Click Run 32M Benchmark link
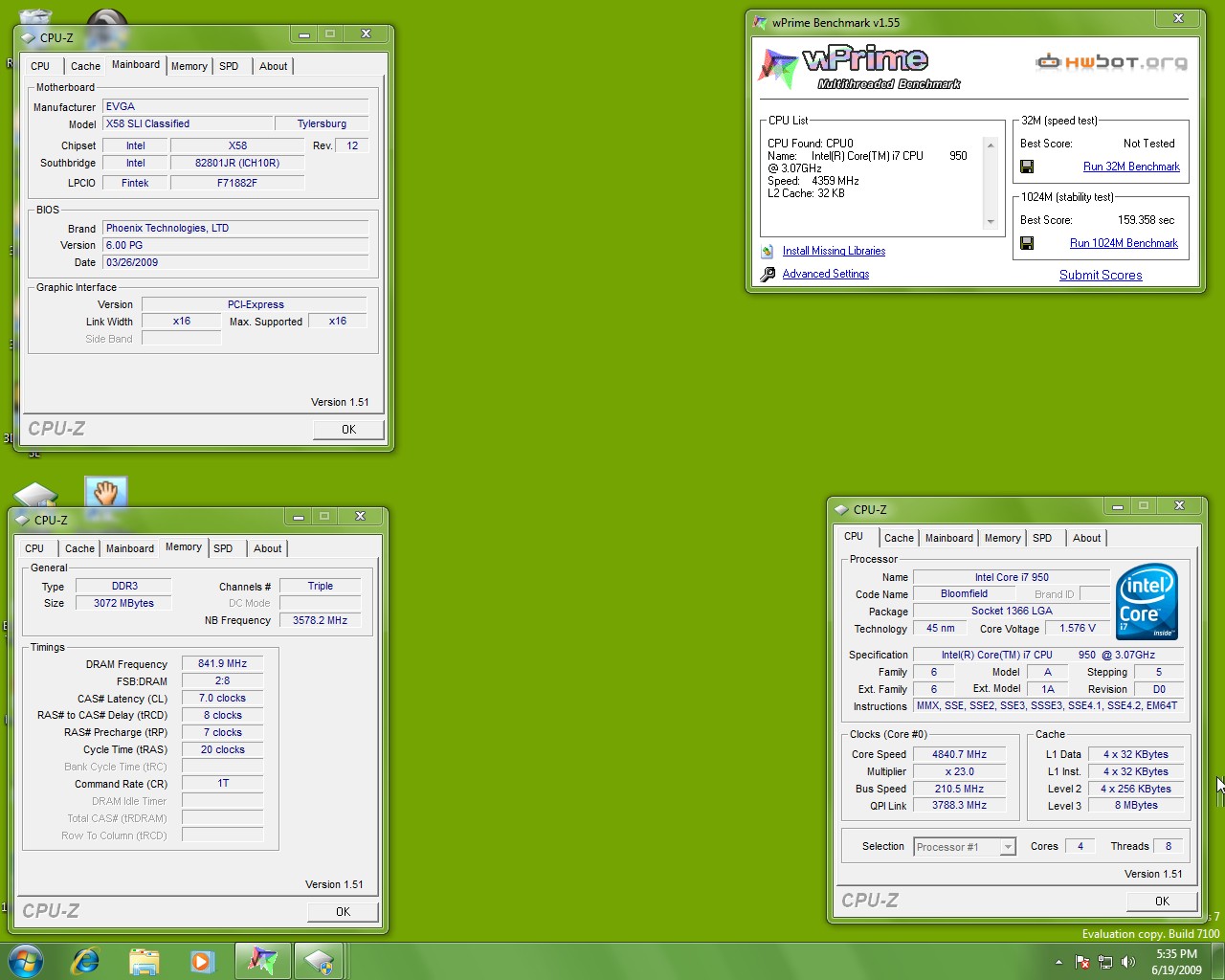 click(x=1131, y=167)
